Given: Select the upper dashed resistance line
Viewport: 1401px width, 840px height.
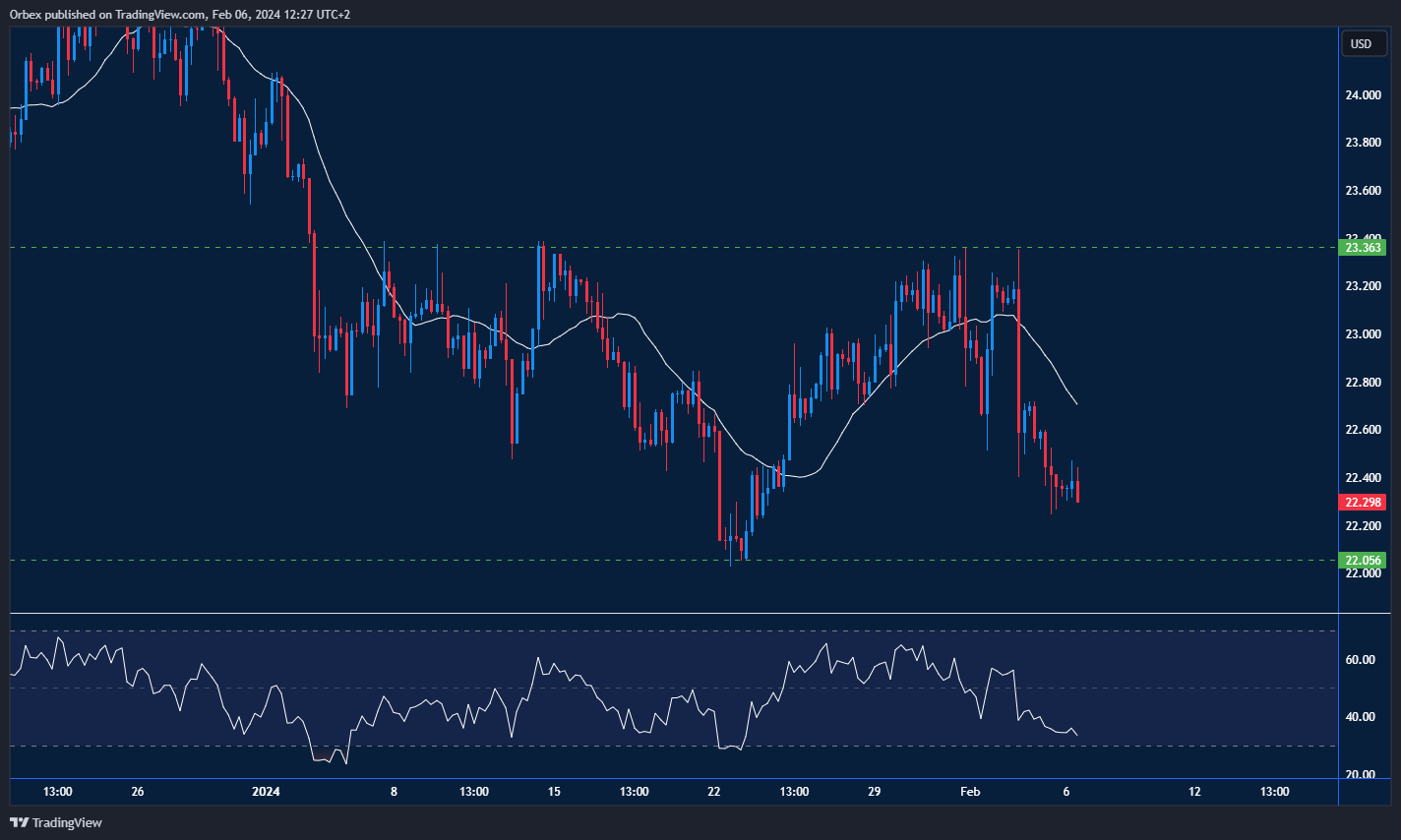Looking at the screenshot, I should pos(689,248).
